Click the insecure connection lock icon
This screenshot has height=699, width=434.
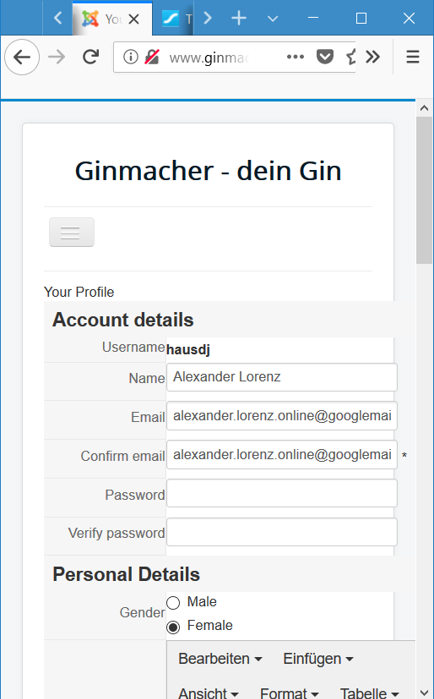tap(152, 57)
